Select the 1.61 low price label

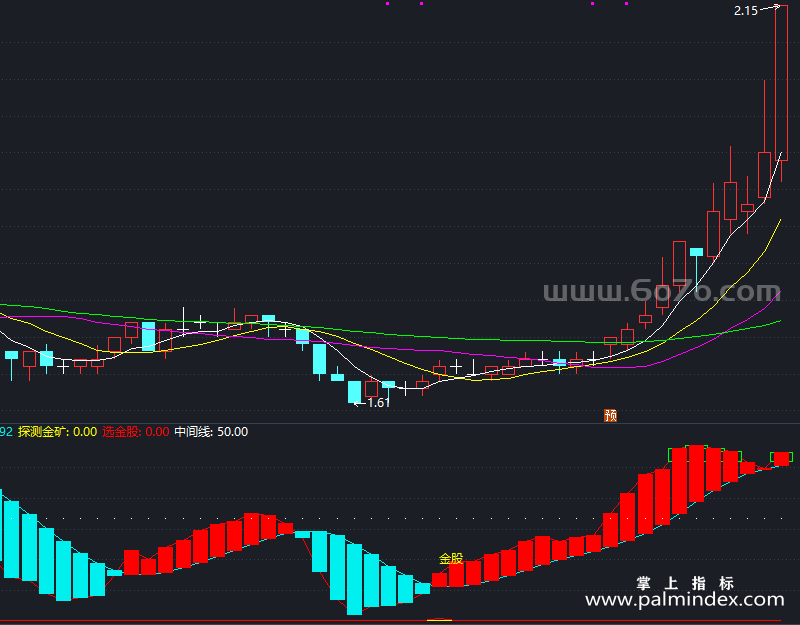(379, 403)
